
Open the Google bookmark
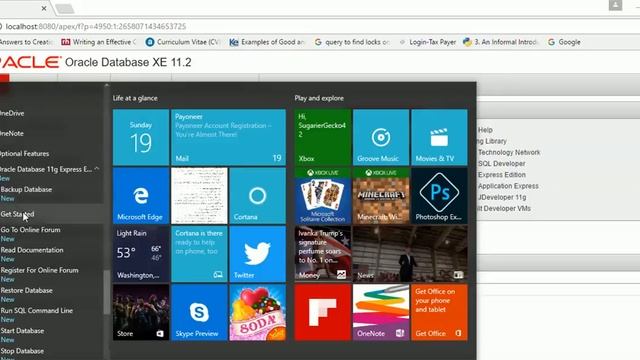point(564,42)
